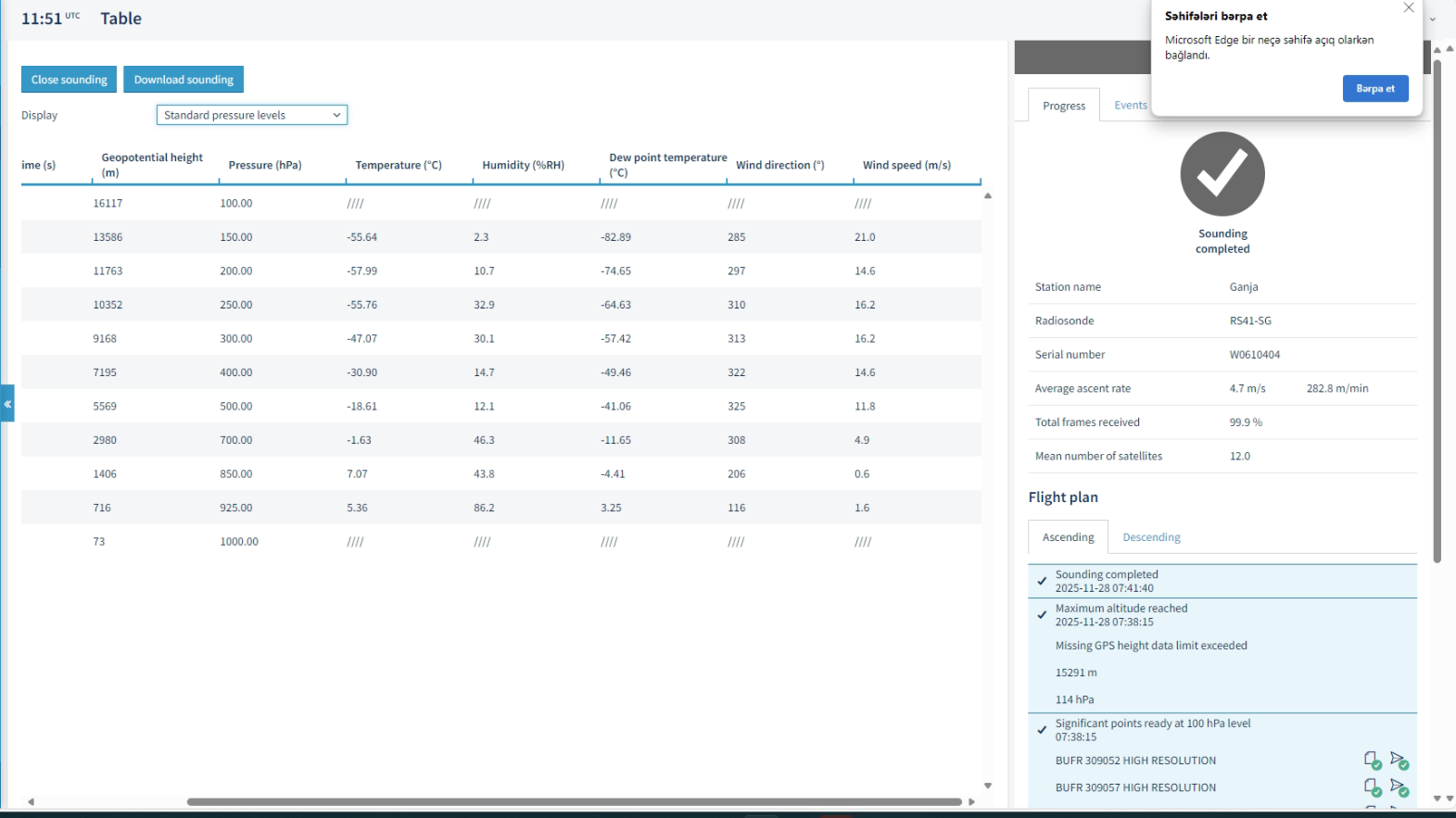Select the 100.00 pressure cell
The image size is (1456, 818).
click(x=236, y=204)
